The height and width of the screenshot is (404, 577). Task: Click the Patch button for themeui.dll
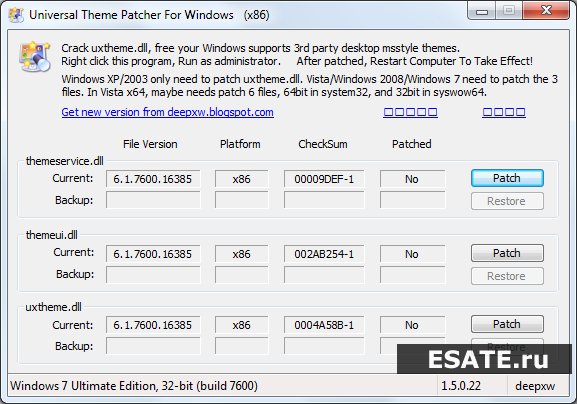click(x=507, y=253)
